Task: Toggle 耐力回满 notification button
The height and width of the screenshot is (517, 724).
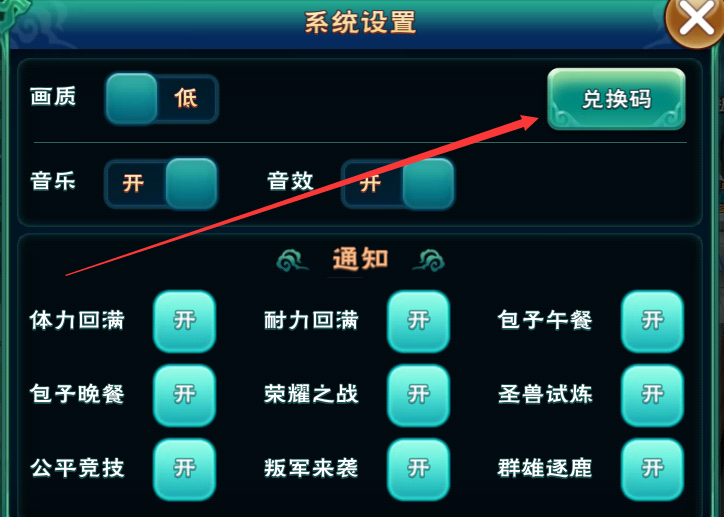Action: 418,321
